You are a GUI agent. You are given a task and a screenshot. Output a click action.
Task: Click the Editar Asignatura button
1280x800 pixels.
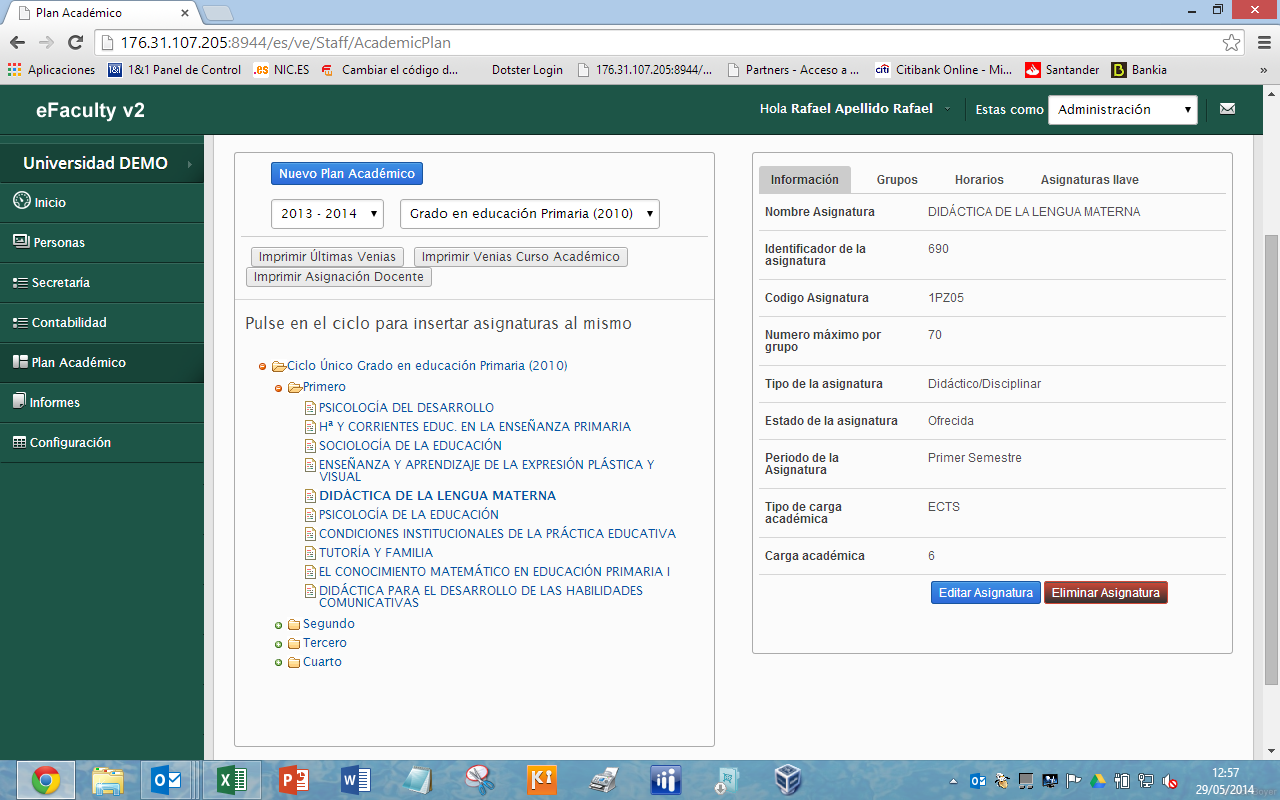985,593
